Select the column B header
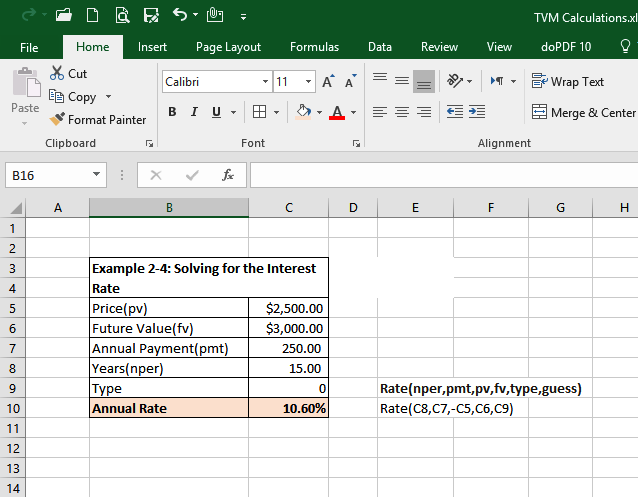 pos(169,208)
